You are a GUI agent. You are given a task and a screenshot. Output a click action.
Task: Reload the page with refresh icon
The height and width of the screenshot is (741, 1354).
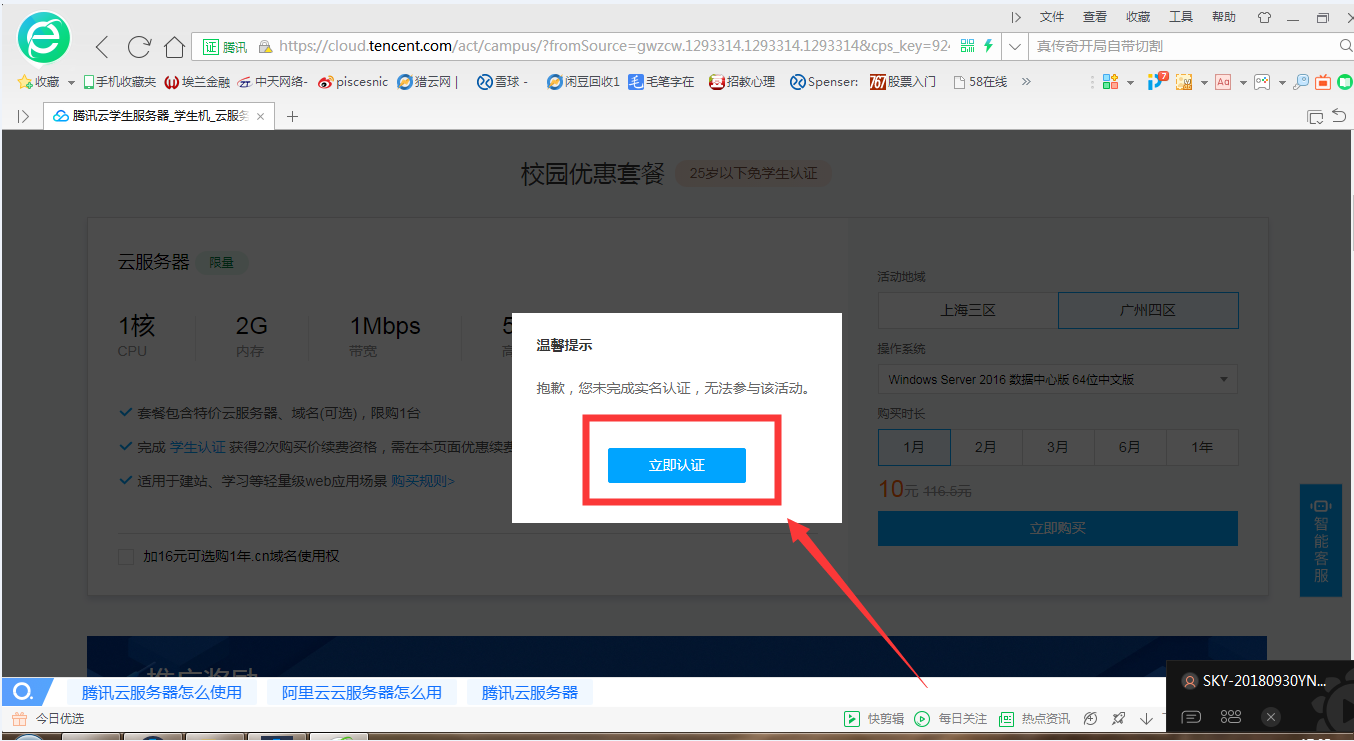click(139, 46)
